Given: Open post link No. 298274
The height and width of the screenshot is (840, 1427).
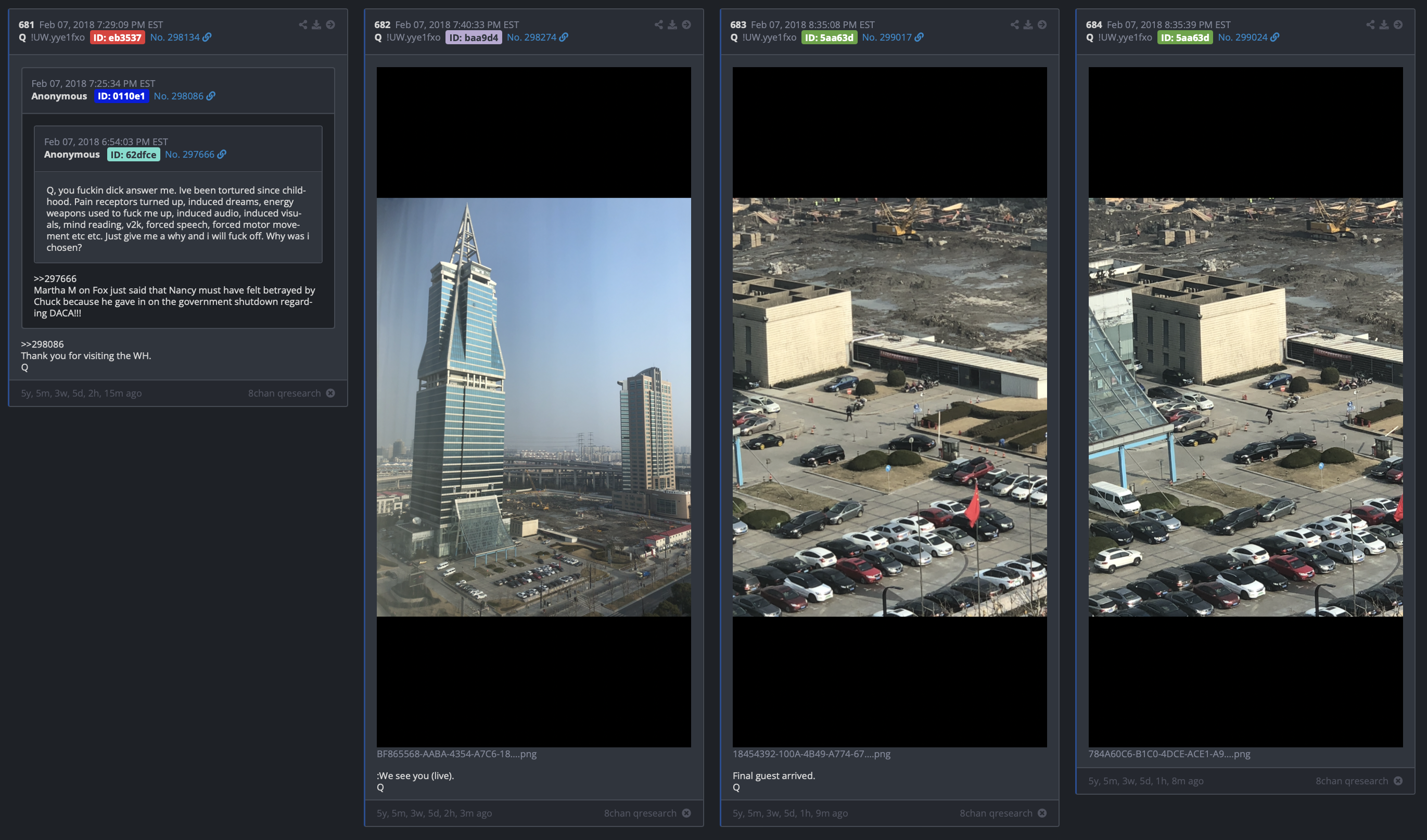Looking at the screenshot, I should (532, 37).
